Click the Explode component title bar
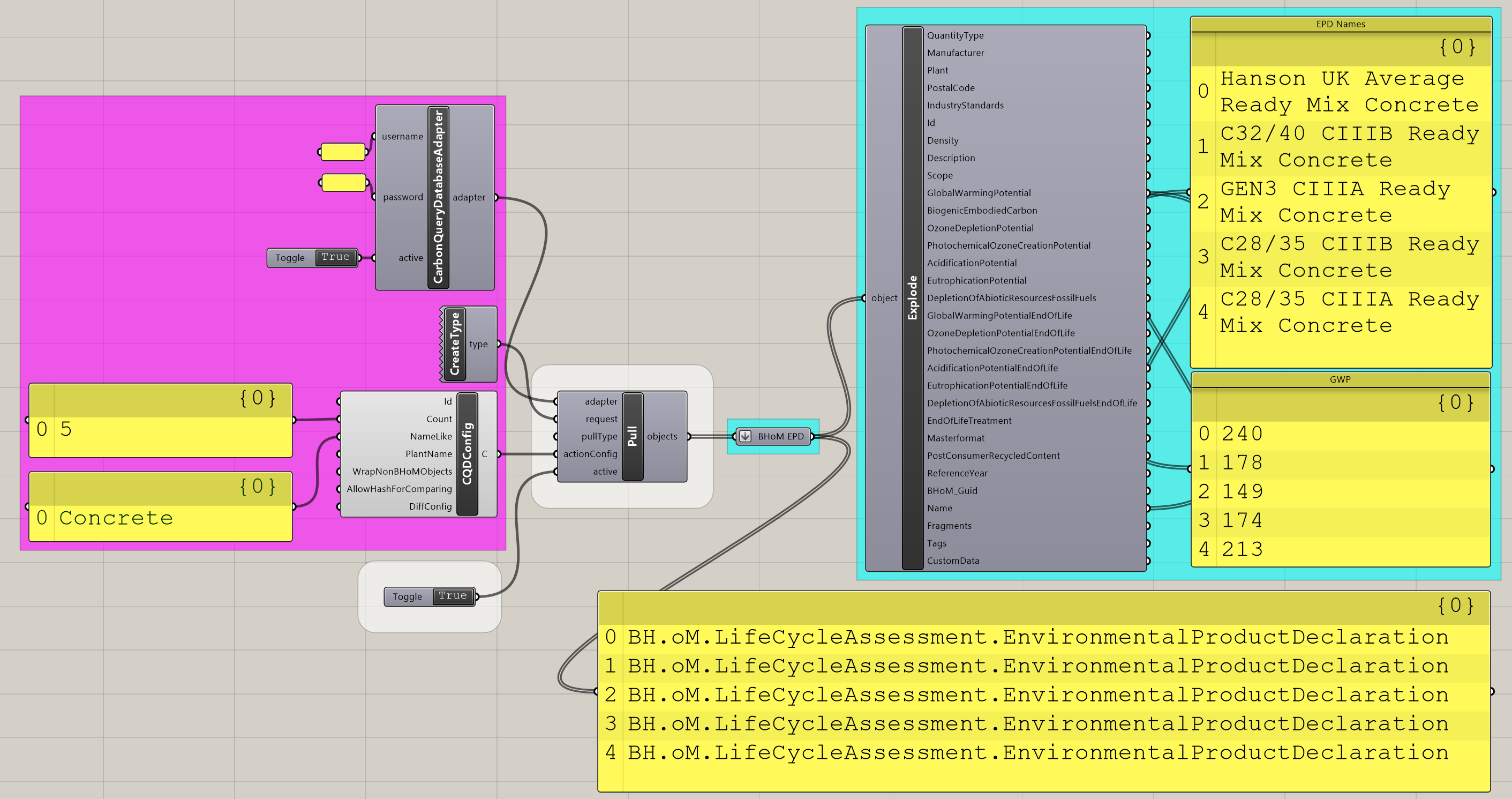The height and width of the screenshot is (799, 1512). [x=912, y=297]
